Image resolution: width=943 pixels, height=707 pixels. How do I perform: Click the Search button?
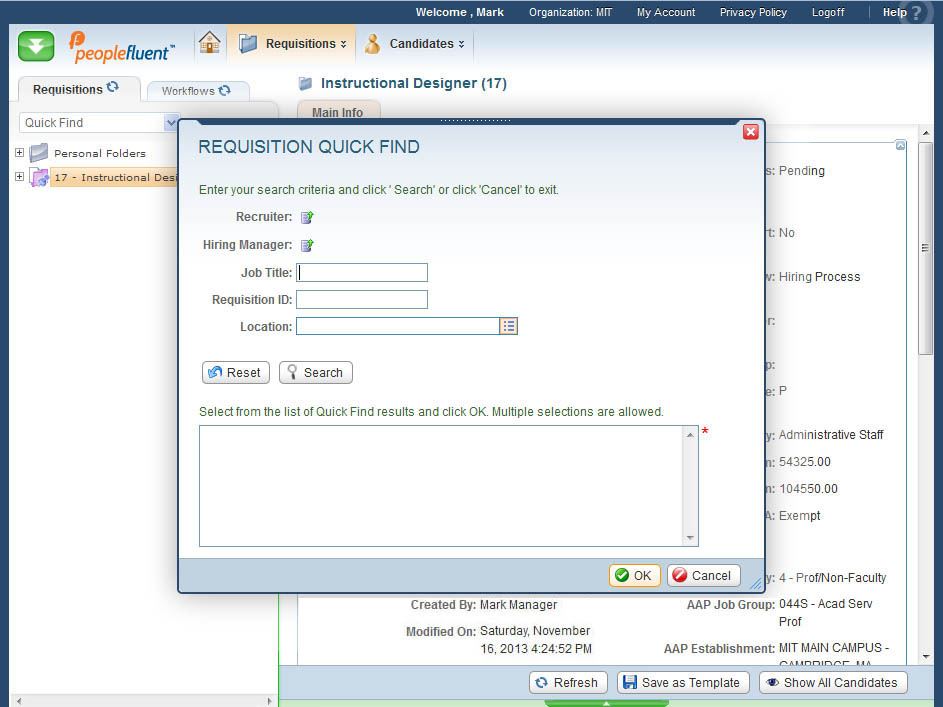tap(315, 372)
